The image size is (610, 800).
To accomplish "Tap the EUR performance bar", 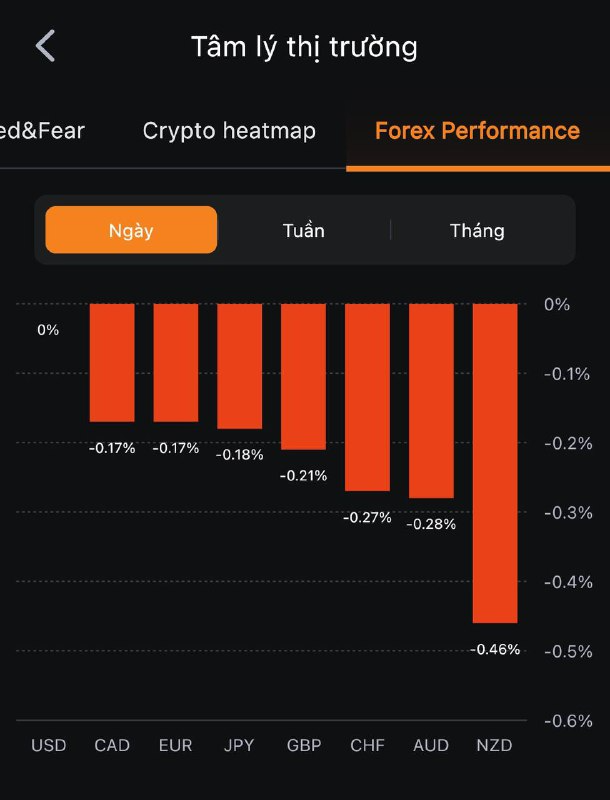I will tap(175, 362).
